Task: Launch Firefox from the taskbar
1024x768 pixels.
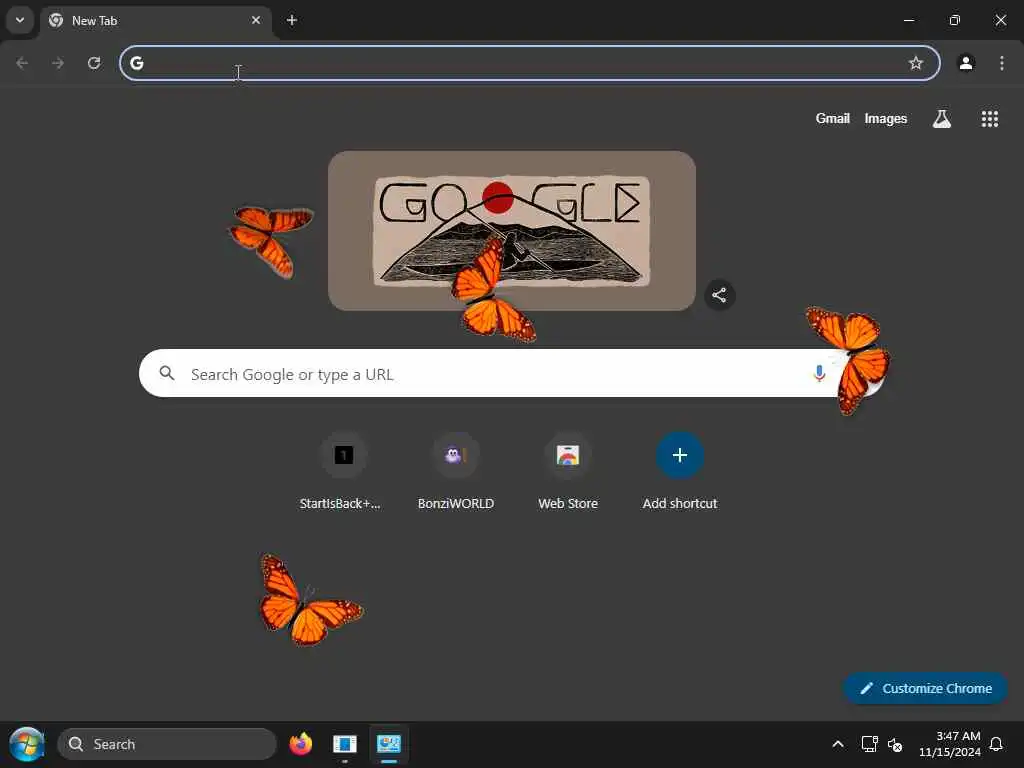Action: [300, 744]
